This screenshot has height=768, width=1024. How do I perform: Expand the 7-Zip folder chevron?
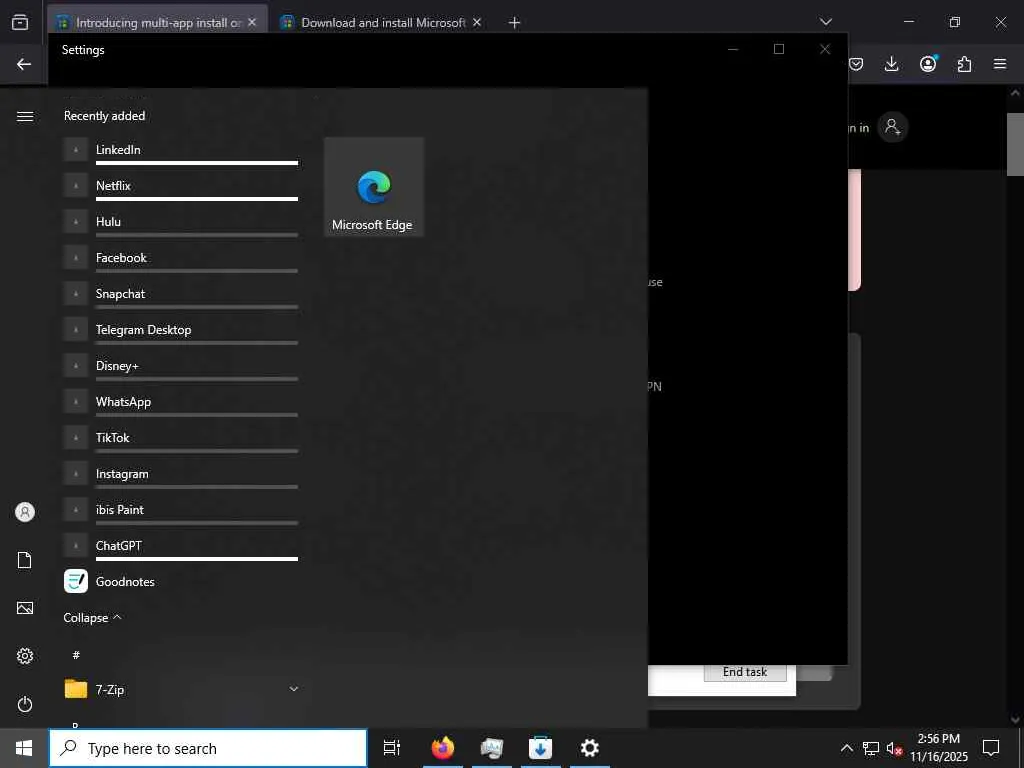pos(294,689)
